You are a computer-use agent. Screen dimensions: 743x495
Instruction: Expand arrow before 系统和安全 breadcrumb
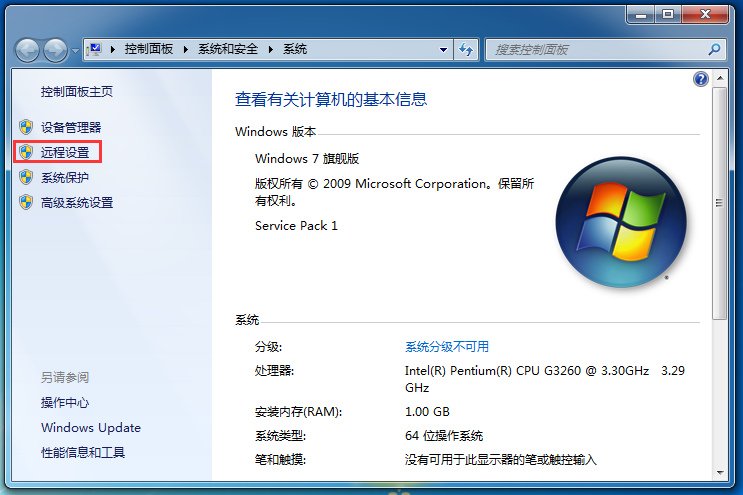pos(186,49)
